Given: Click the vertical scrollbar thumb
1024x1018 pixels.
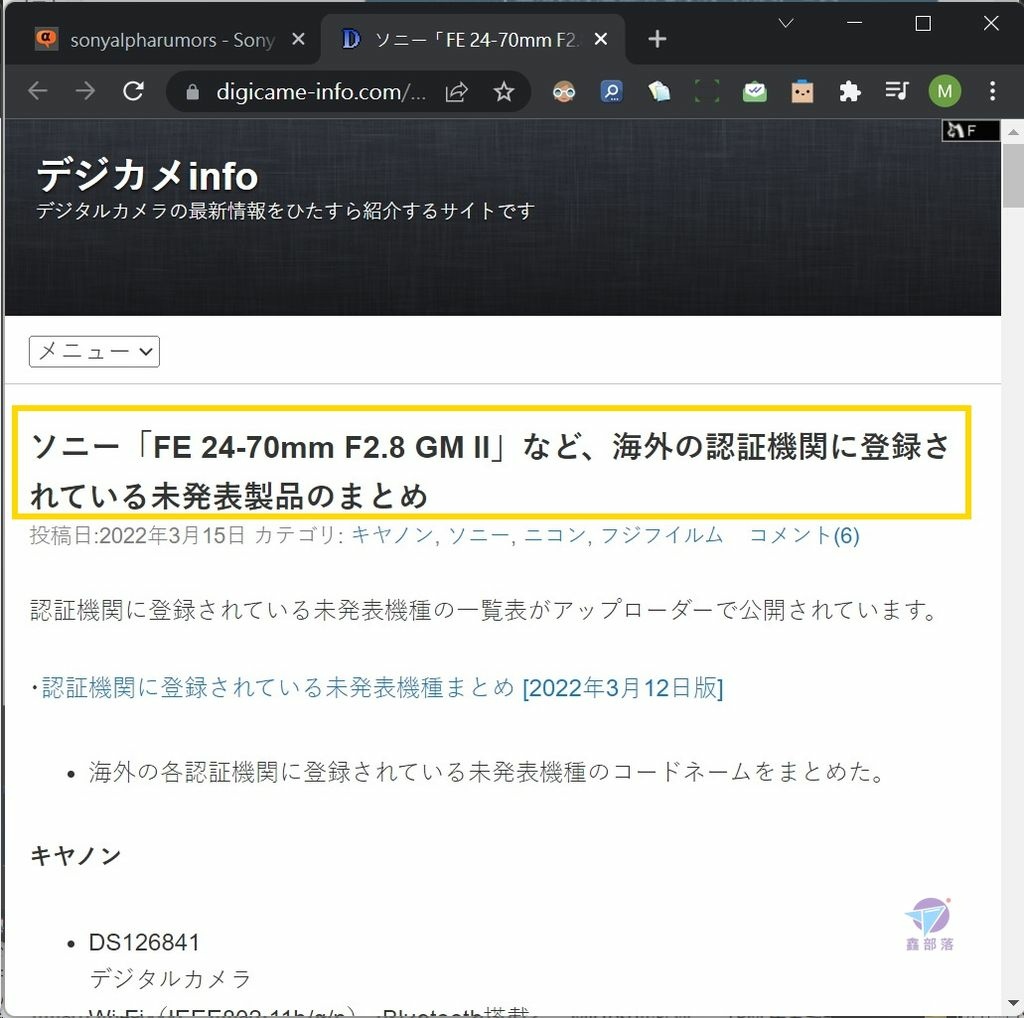Looking at the screenshot, I should [1012, 175].
